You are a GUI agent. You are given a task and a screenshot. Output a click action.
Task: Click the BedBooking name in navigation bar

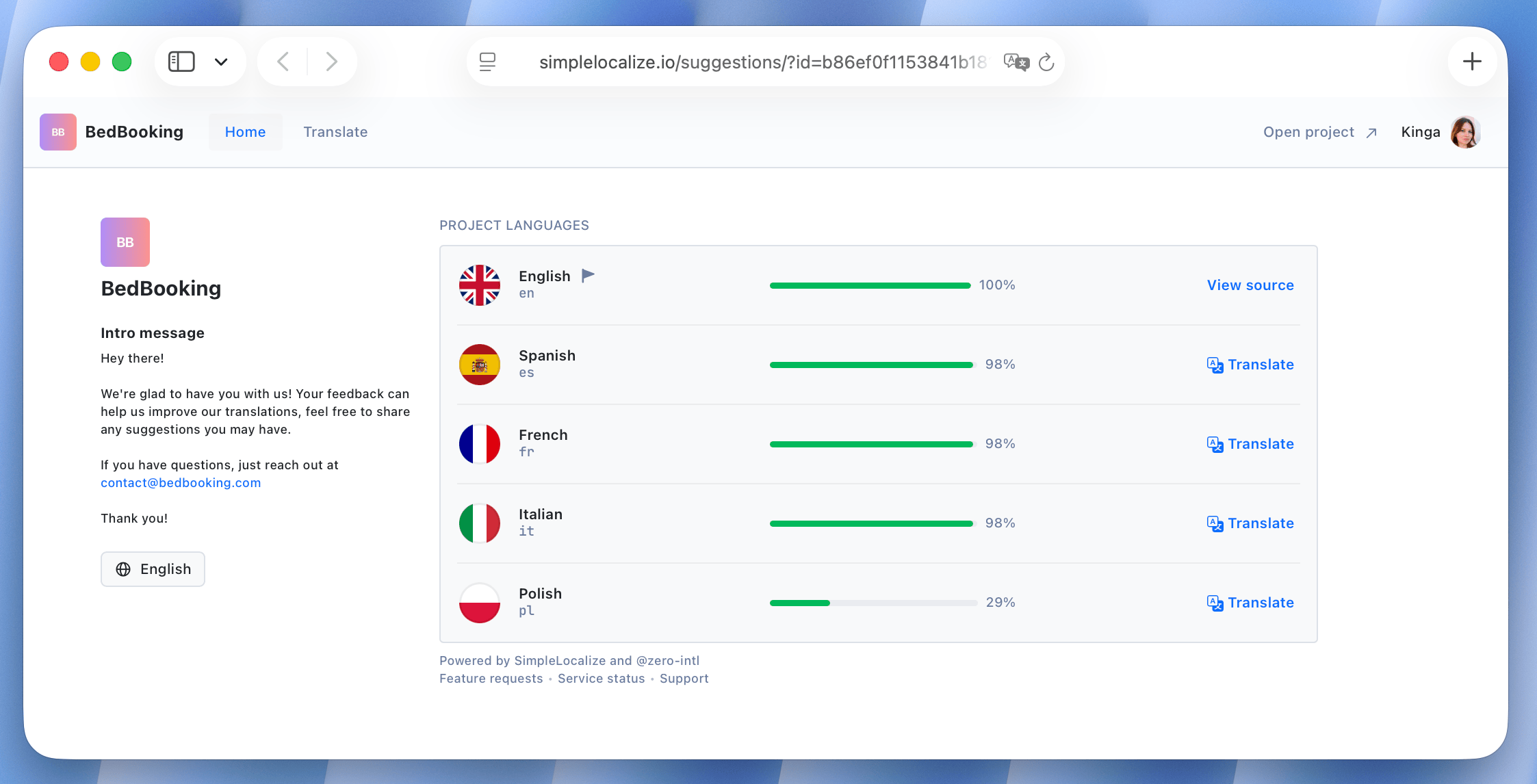coord(134,132)
